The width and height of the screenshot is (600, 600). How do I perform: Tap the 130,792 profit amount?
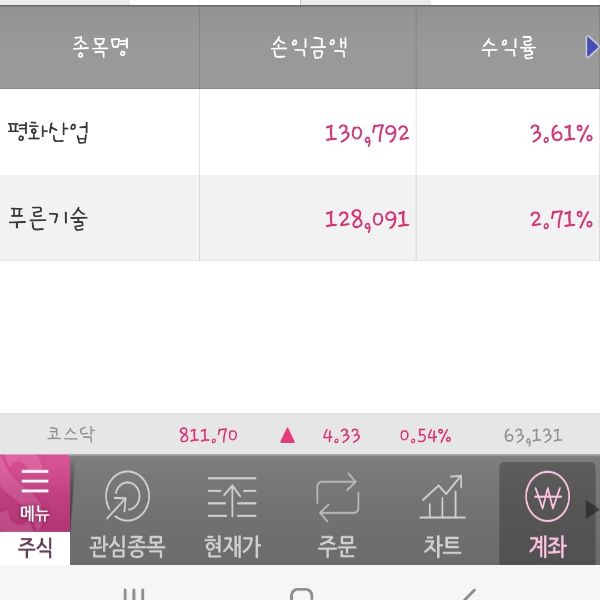(x=367, y=133)
